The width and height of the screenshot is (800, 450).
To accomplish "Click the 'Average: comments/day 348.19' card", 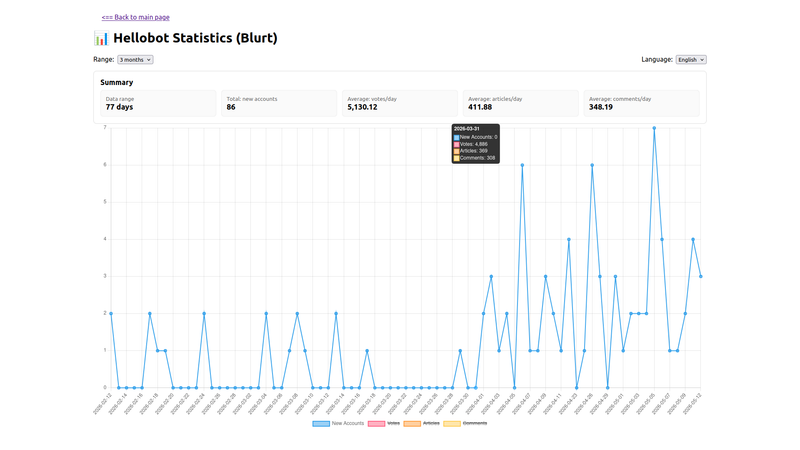I will [x=641, y=104].
